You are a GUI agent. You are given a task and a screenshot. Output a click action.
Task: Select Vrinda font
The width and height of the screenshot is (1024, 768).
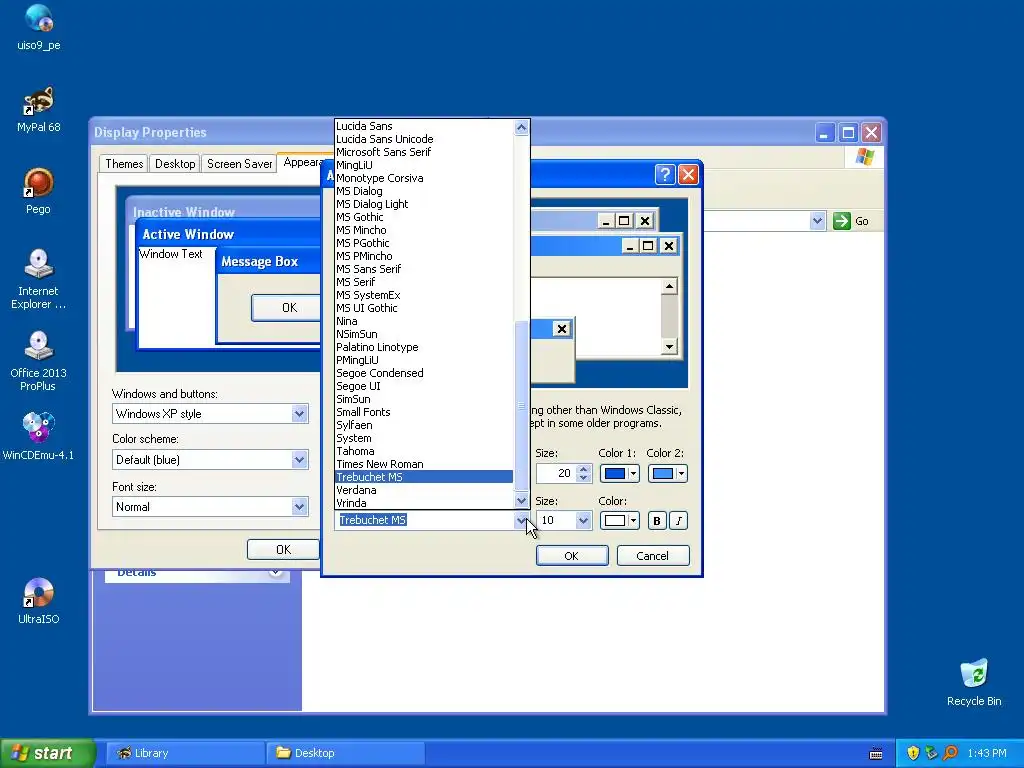pyautogui.click(x=424, y=504)
